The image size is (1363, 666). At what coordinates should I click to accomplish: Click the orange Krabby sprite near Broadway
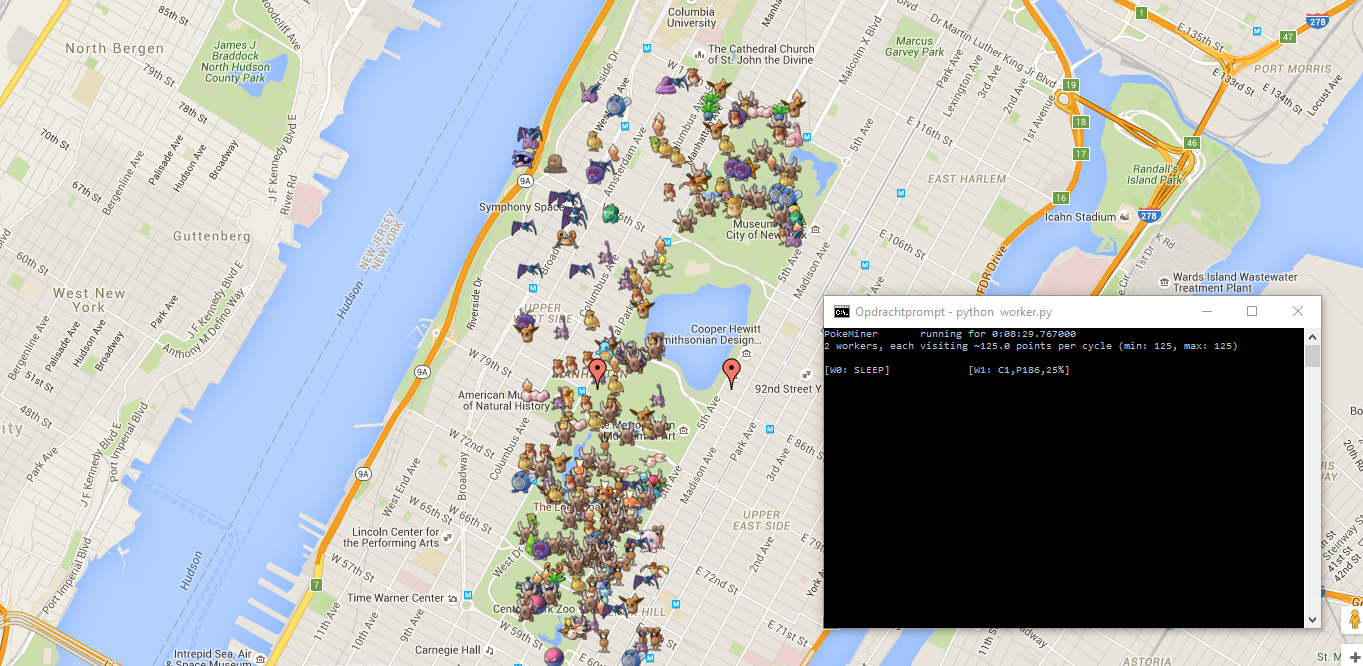567,237
